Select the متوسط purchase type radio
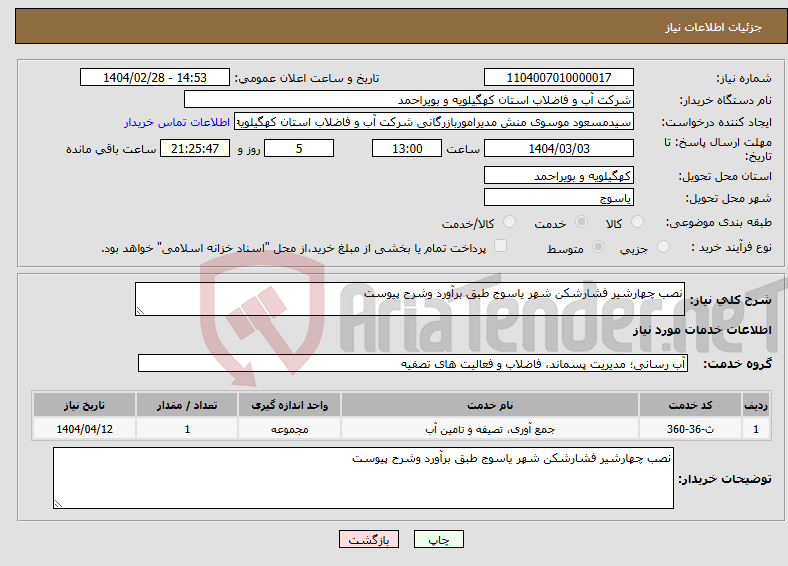Screen dimensions: 788x566 [598, 247]
